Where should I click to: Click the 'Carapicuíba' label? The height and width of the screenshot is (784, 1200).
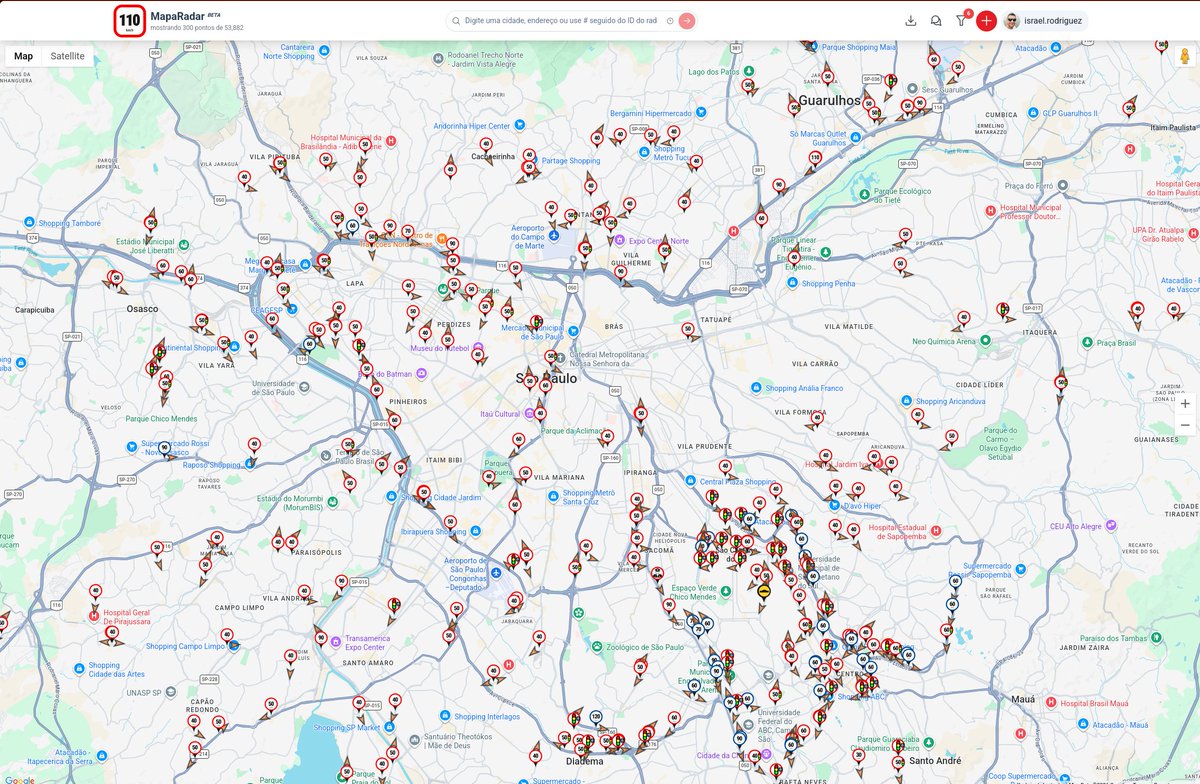coord(37,310)
